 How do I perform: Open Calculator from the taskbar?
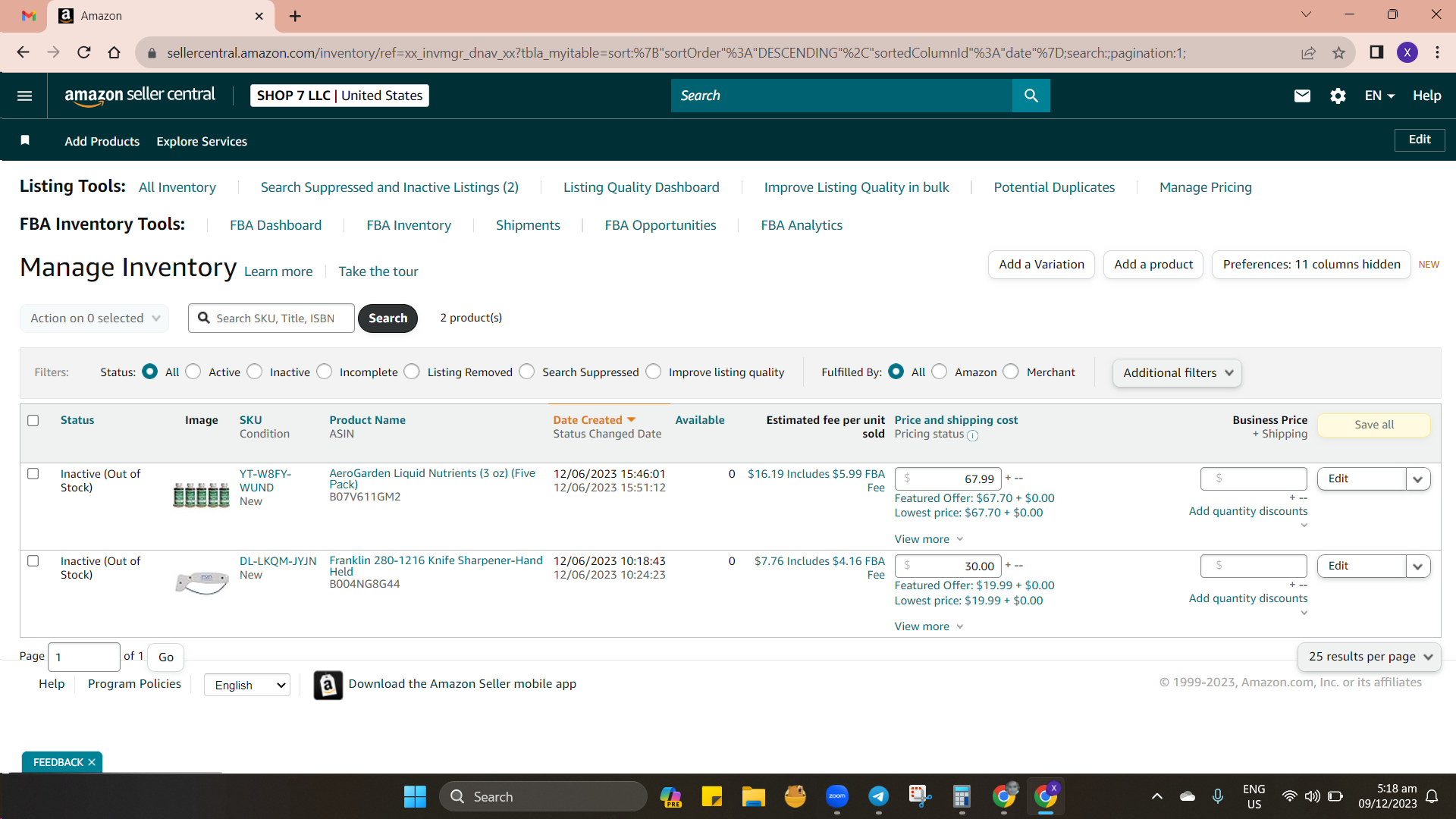point(962,796)
